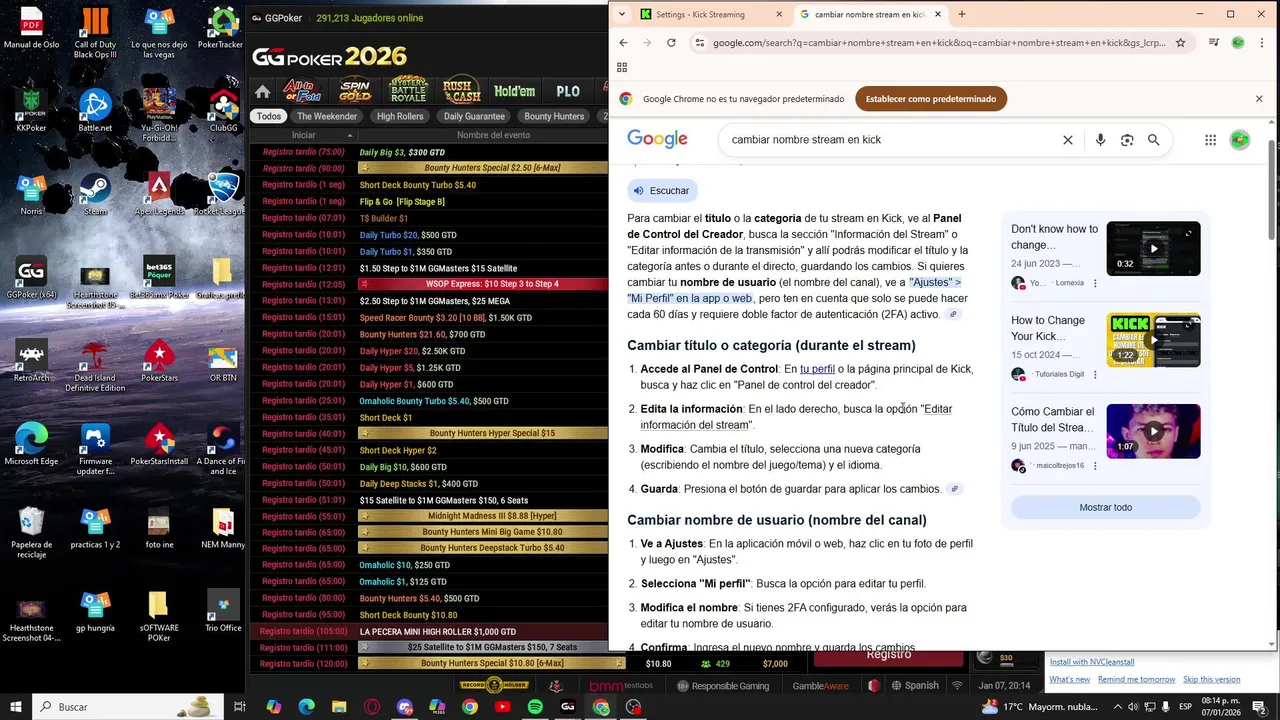Bookmark this page with star icon
Viewport: 1280px width, 720px height.
click(x=1180, y=43)
